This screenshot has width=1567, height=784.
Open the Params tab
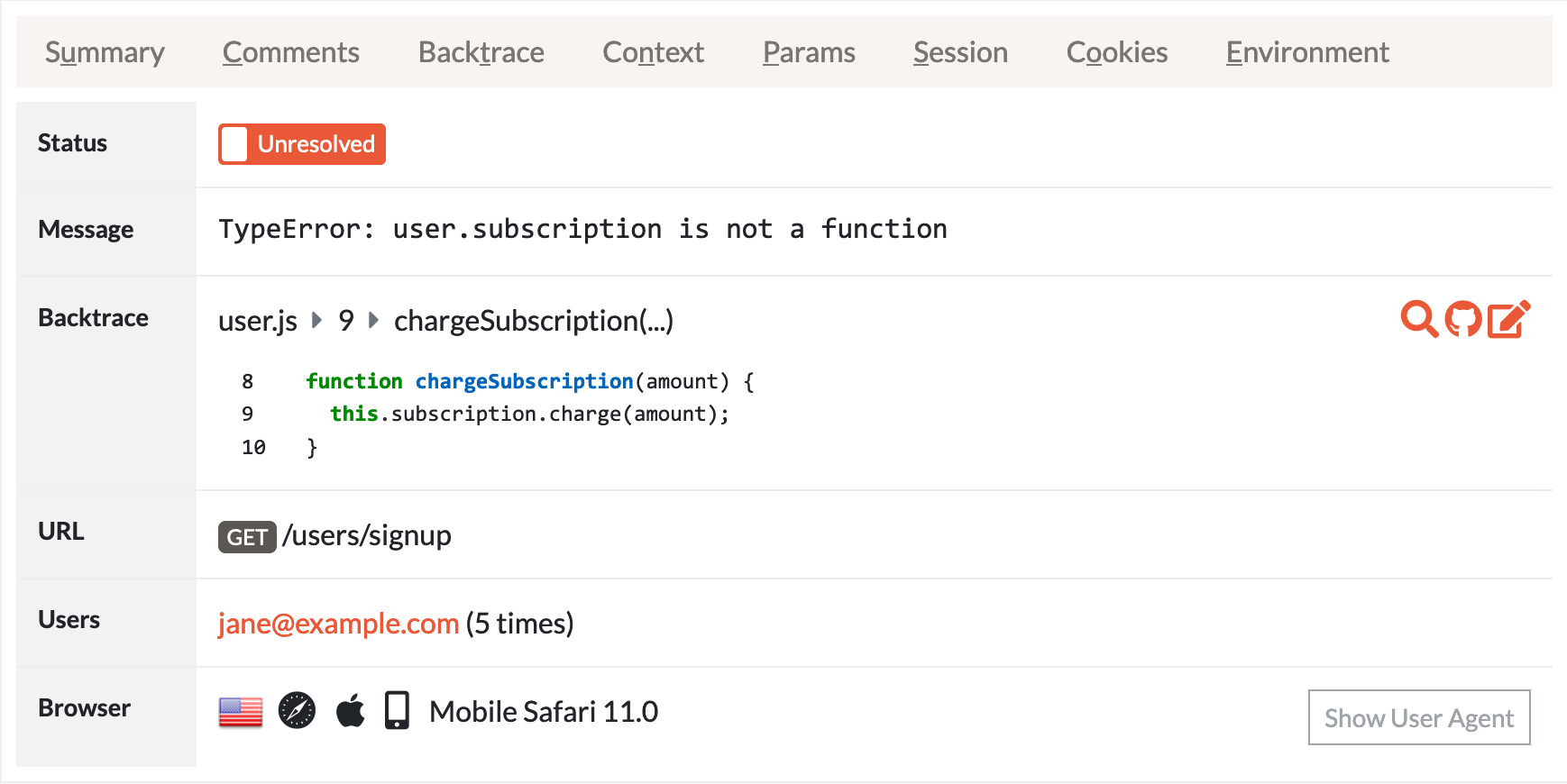809,52
